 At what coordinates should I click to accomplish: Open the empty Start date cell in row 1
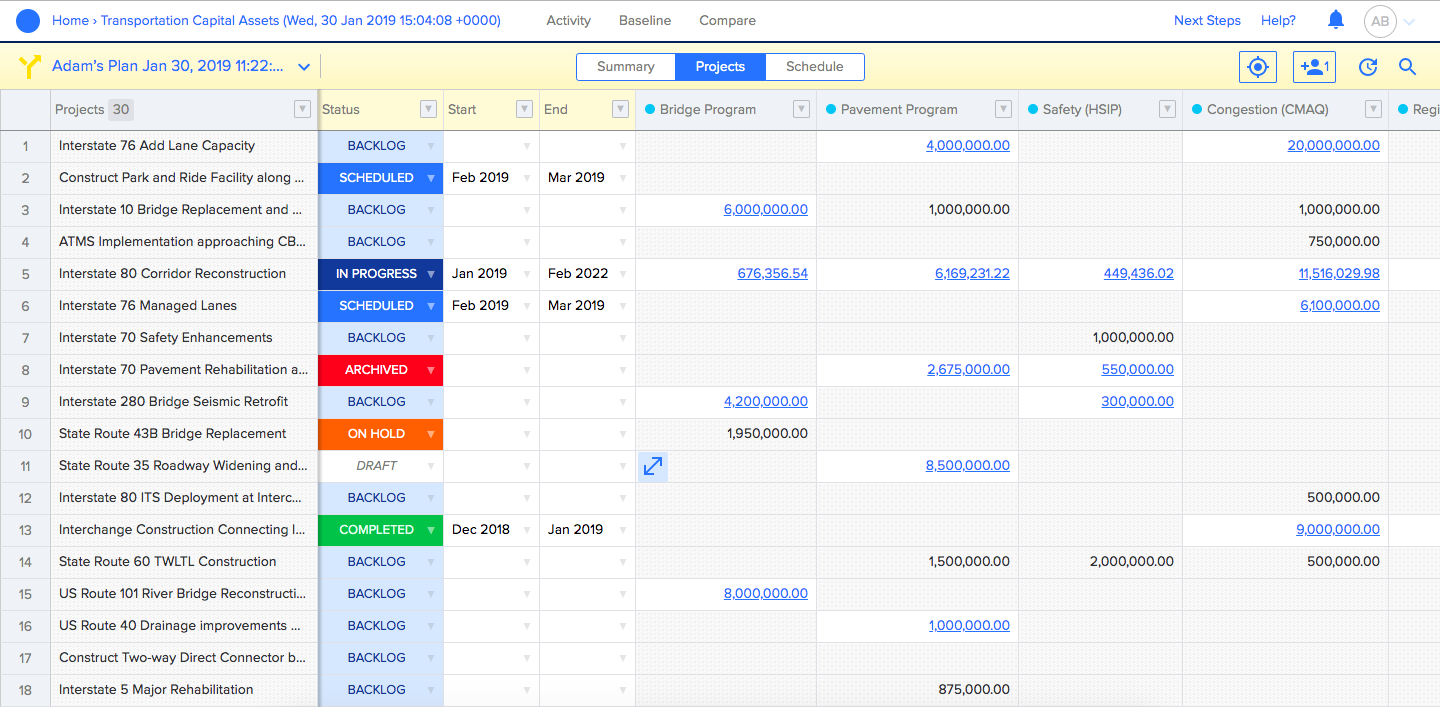click(492, 146)
